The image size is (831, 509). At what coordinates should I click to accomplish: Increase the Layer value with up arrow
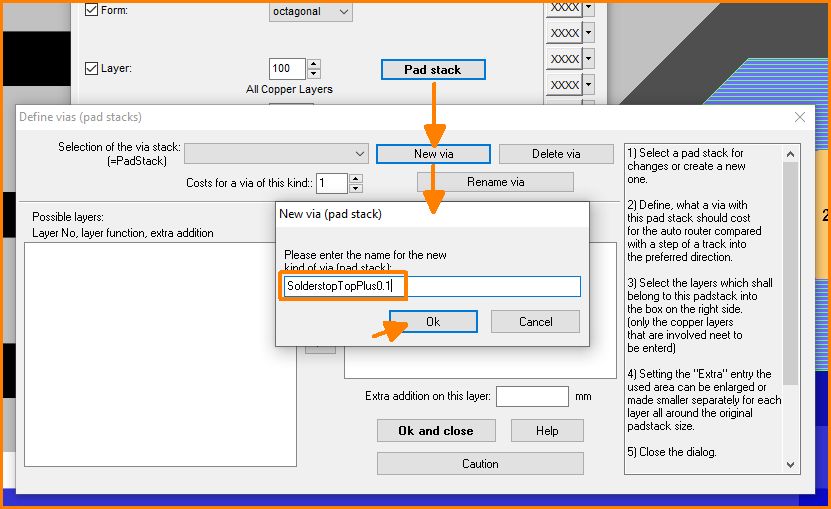pyautogui.click(x=314, y=64)
